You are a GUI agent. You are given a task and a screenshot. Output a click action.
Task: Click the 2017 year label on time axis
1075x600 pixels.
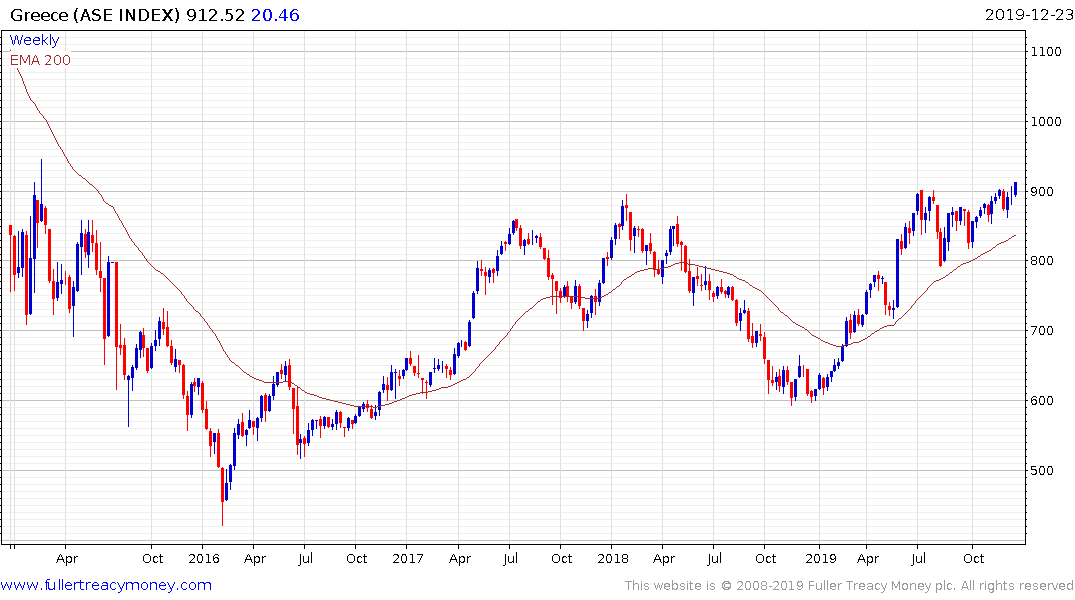pyautogui.click(x=408, y=559)
